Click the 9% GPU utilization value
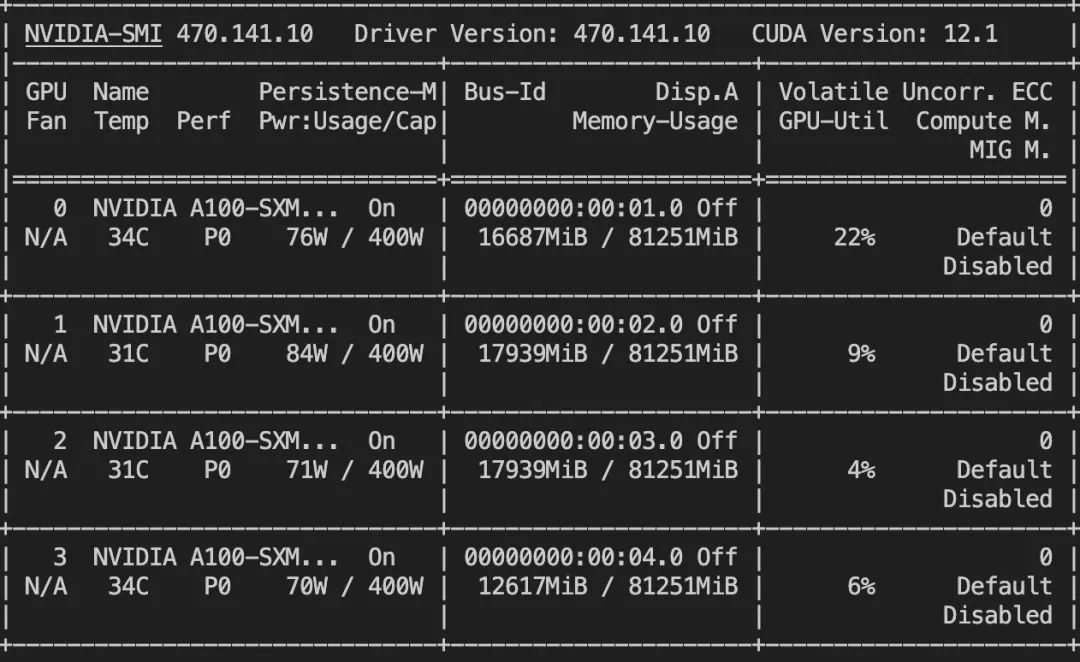This screenshot has height=662, width=1080. click(x=861, y=354)
